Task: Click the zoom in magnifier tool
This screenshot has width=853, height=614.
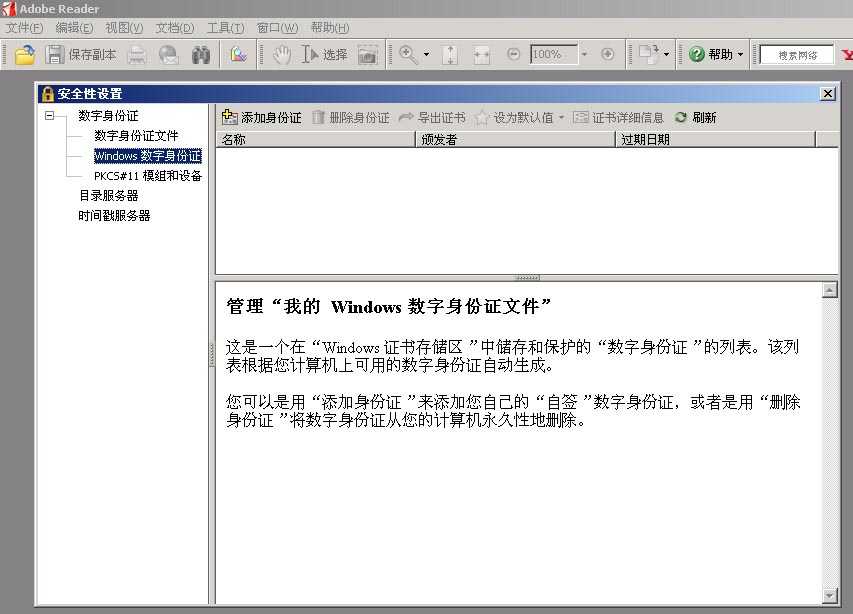Action: [x=408, y=54]
